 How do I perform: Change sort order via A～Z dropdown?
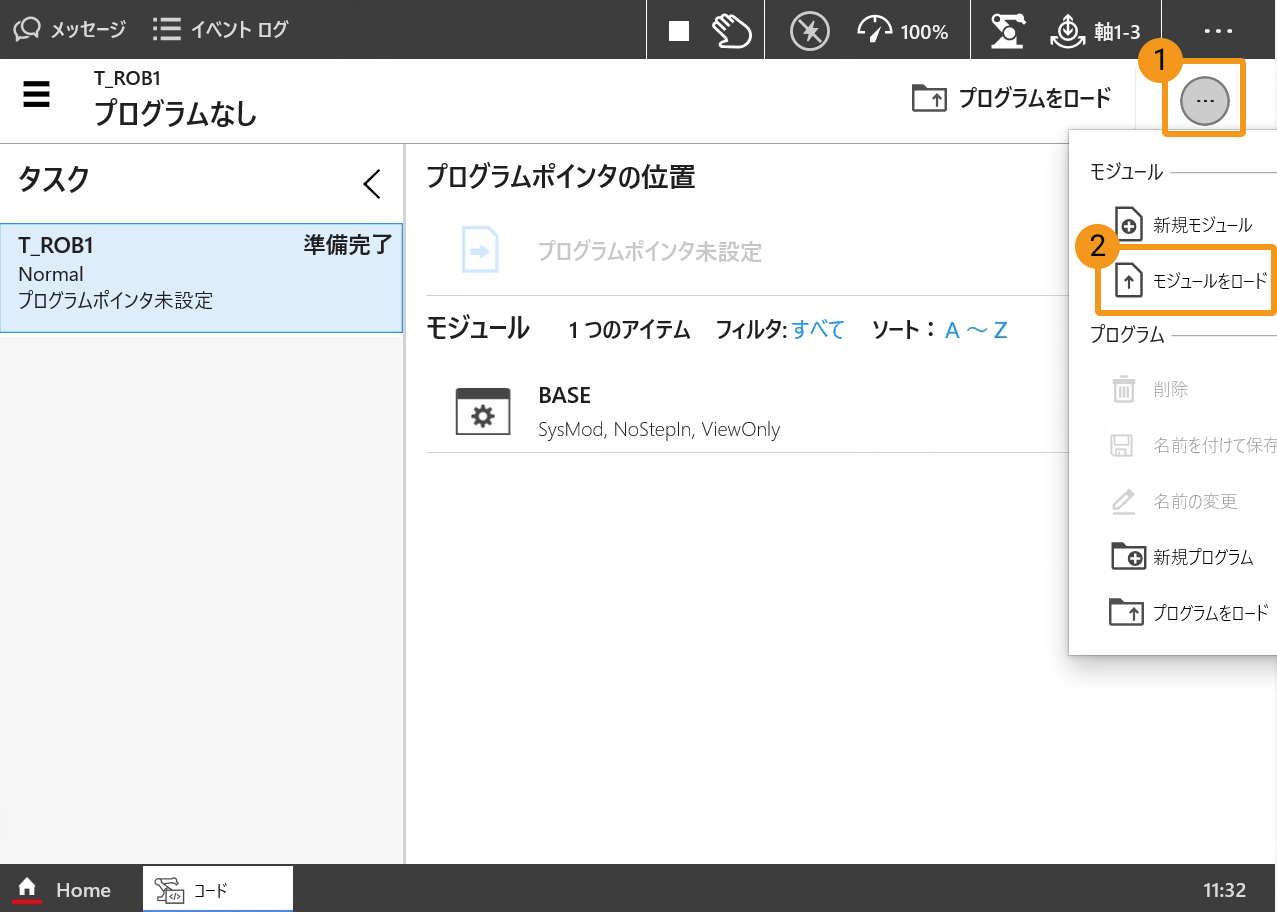tap(975, 330)
